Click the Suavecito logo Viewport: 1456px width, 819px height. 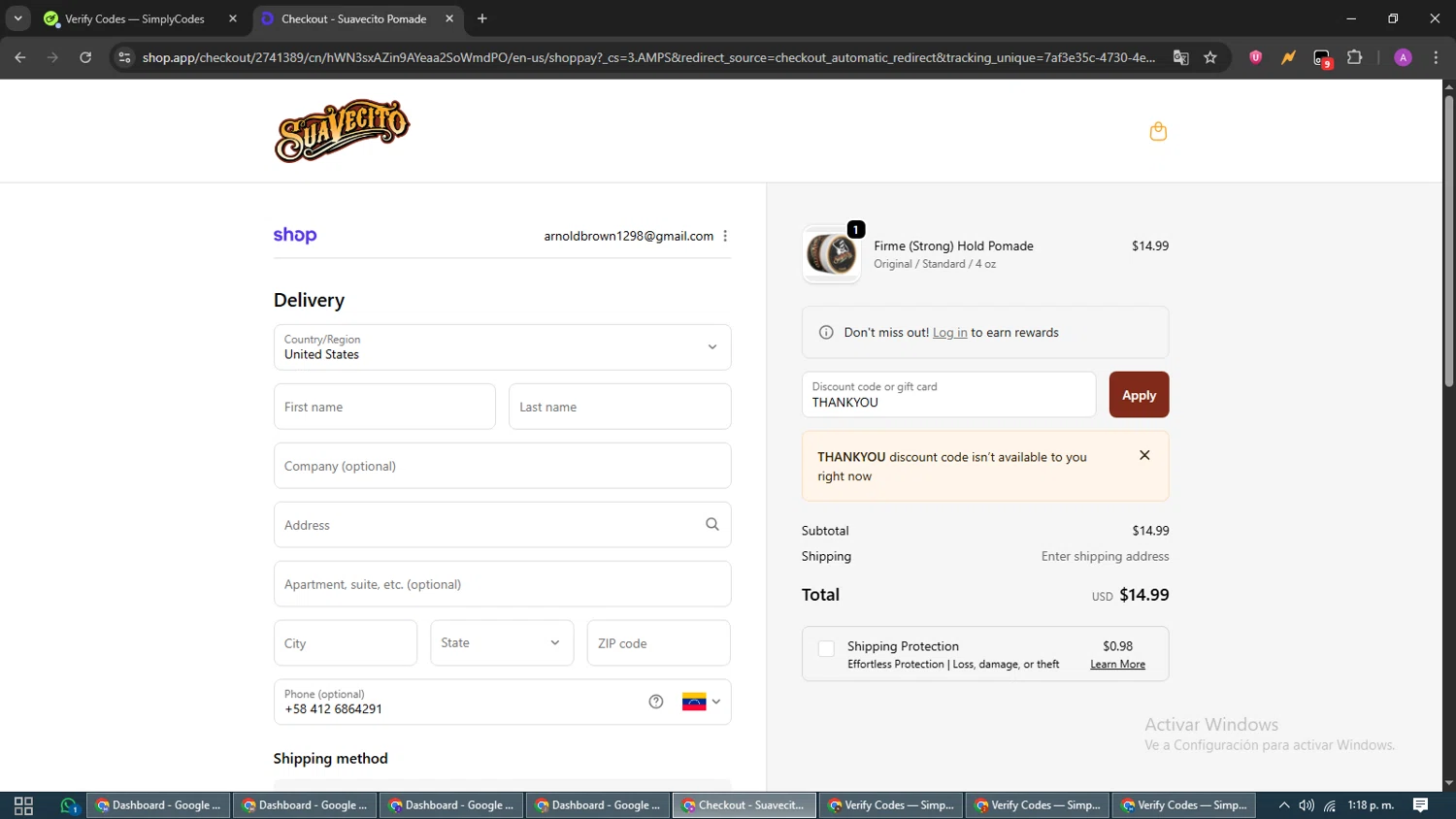(342, 131)
